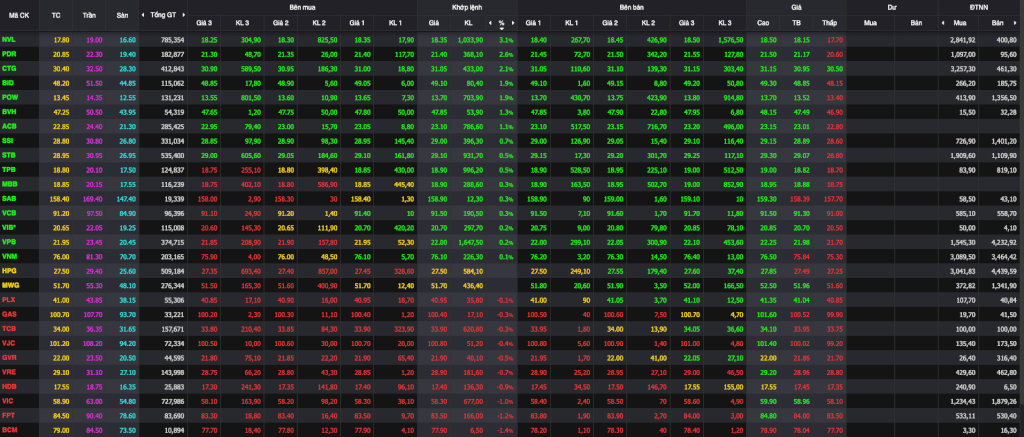Click the Tổng GT column header
The width and height of the screenshot is (1024, 437).
coord(165,14)
